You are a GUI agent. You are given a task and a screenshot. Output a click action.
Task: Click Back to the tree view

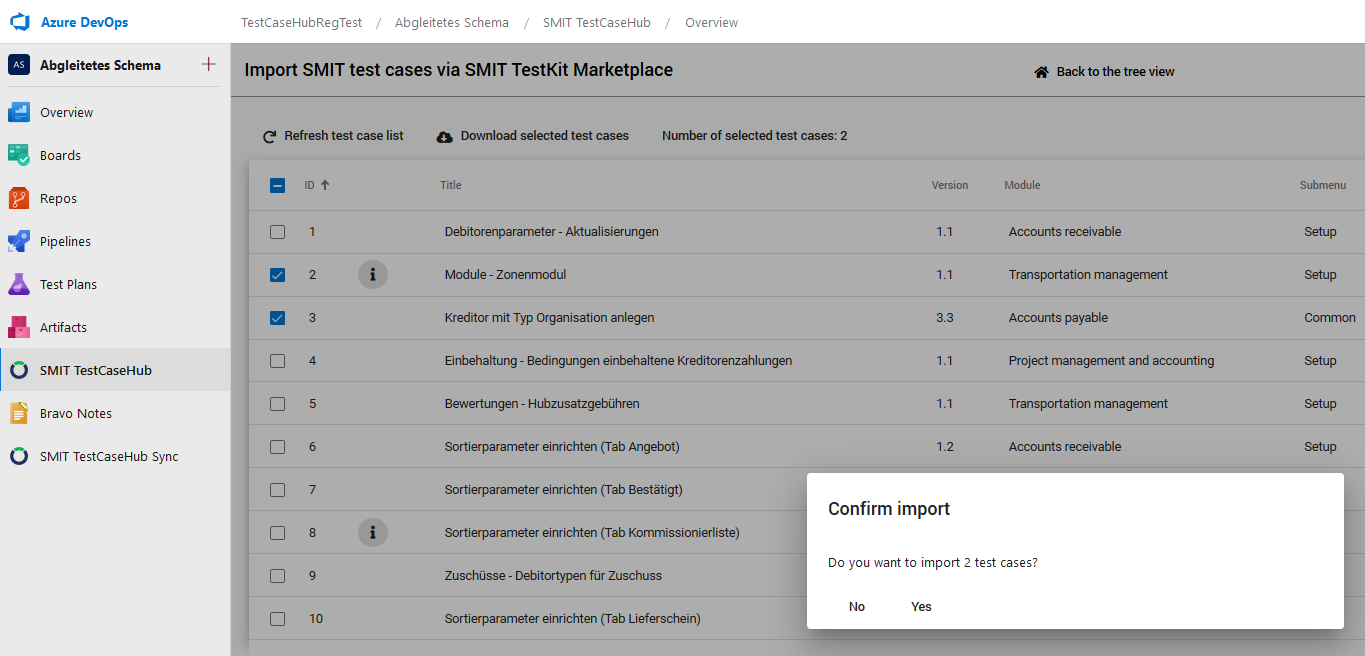click(x=1104, y=72)
